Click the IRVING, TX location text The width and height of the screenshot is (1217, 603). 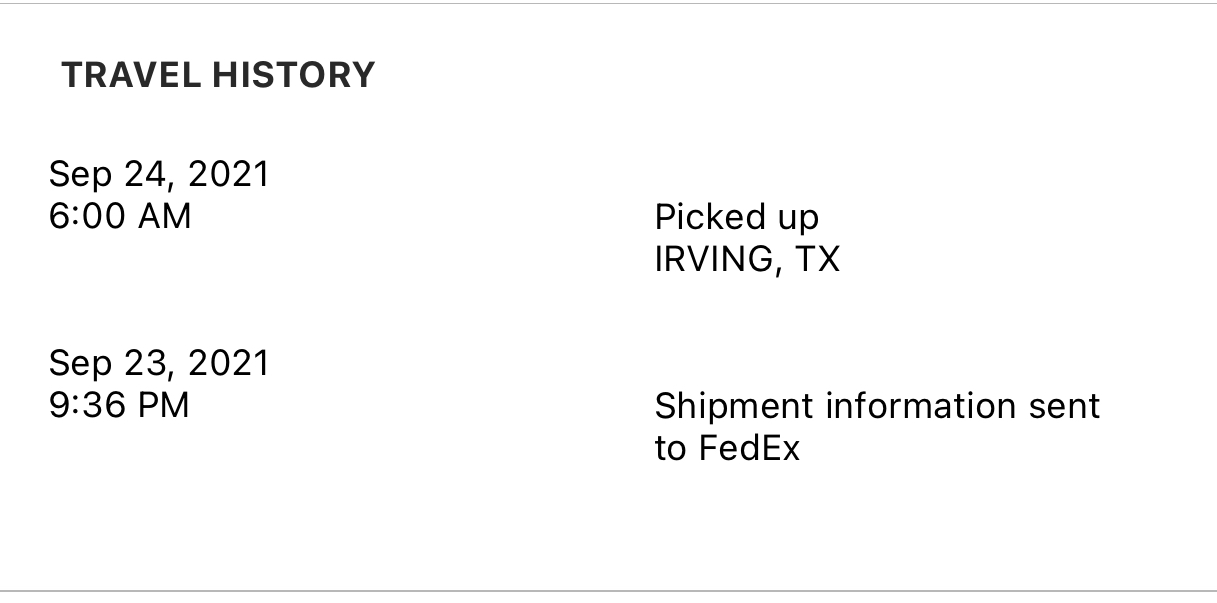coord(747,259)
